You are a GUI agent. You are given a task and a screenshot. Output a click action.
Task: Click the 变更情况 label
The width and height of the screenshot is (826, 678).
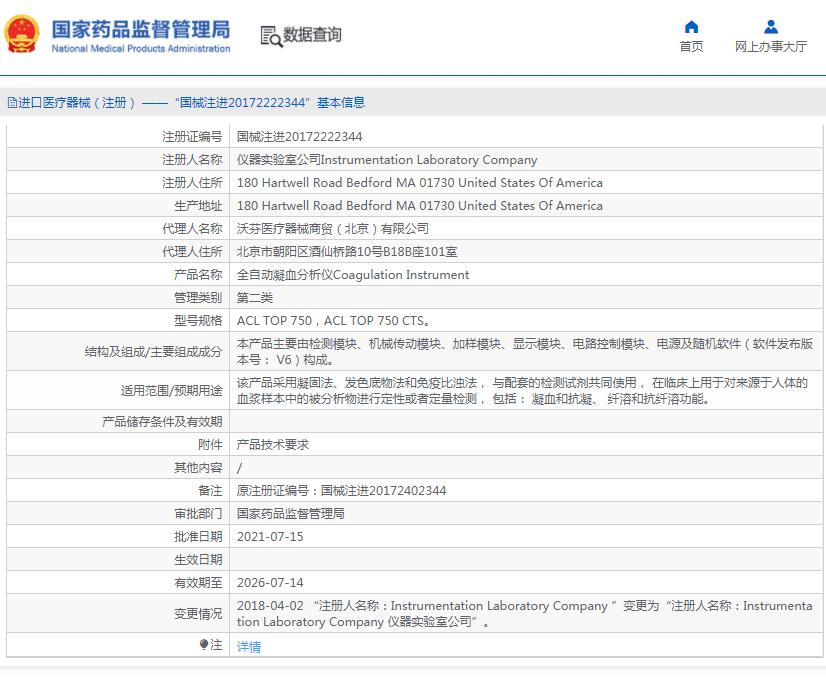198,614
